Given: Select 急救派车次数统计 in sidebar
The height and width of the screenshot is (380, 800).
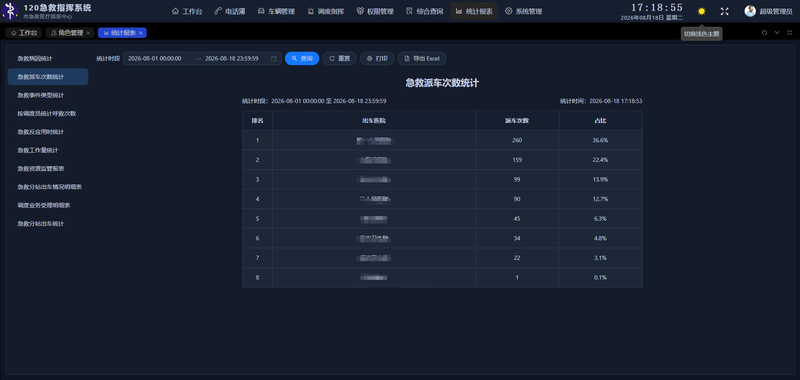Looking at the screenshot, I should 48,77.
